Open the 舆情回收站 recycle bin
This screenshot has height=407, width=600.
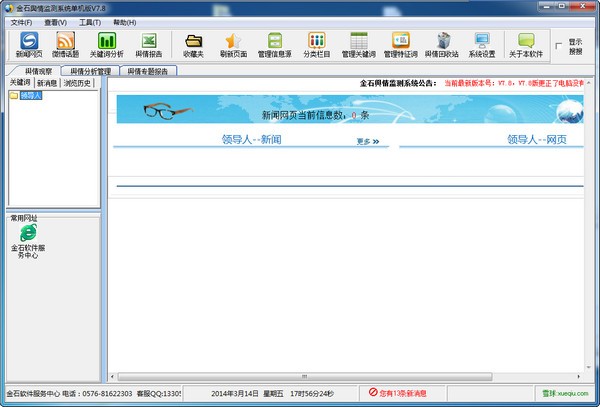442,45
